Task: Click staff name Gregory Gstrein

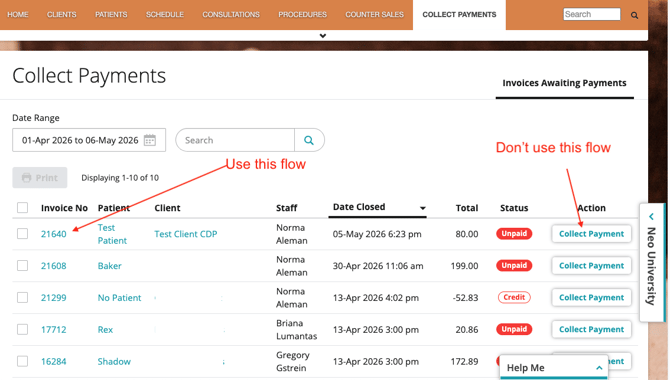Action: pyautogui.click(x=292, y=362)
